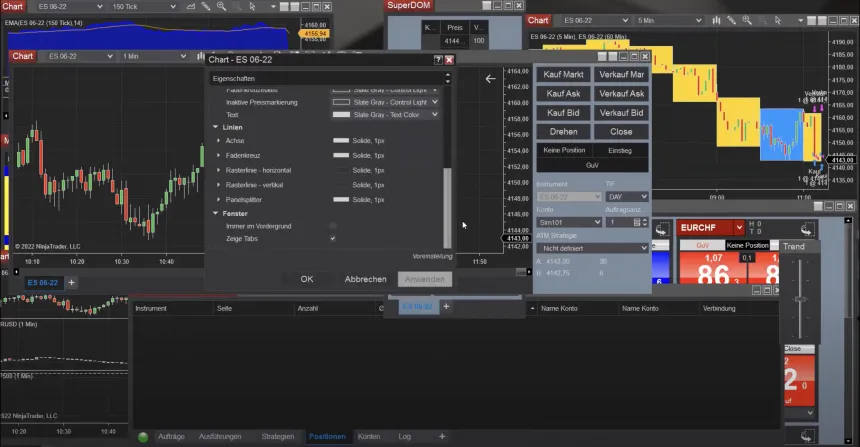The height and width of the screenshot is (447, 860).
Task: Uncheck the Zeige Tabs checkbox
Action: [x=333, y=239]
